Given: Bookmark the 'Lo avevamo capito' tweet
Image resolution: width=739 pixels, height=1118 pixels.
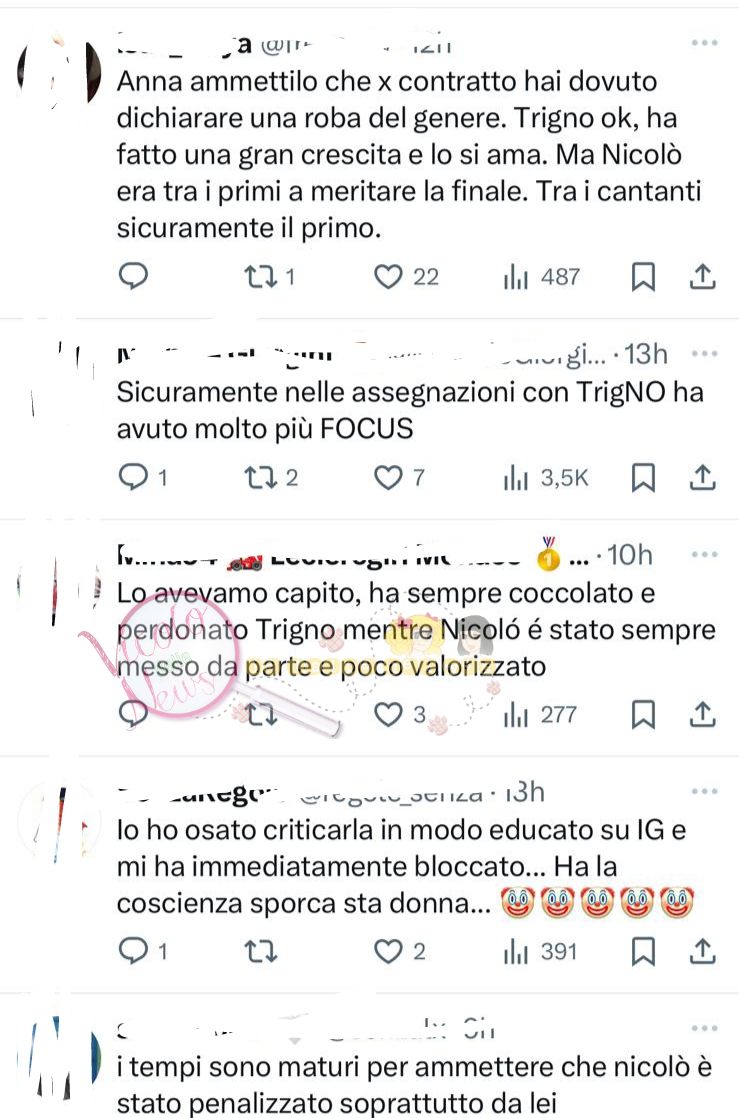Looking at the screenshot, I should tap(643, 714).
